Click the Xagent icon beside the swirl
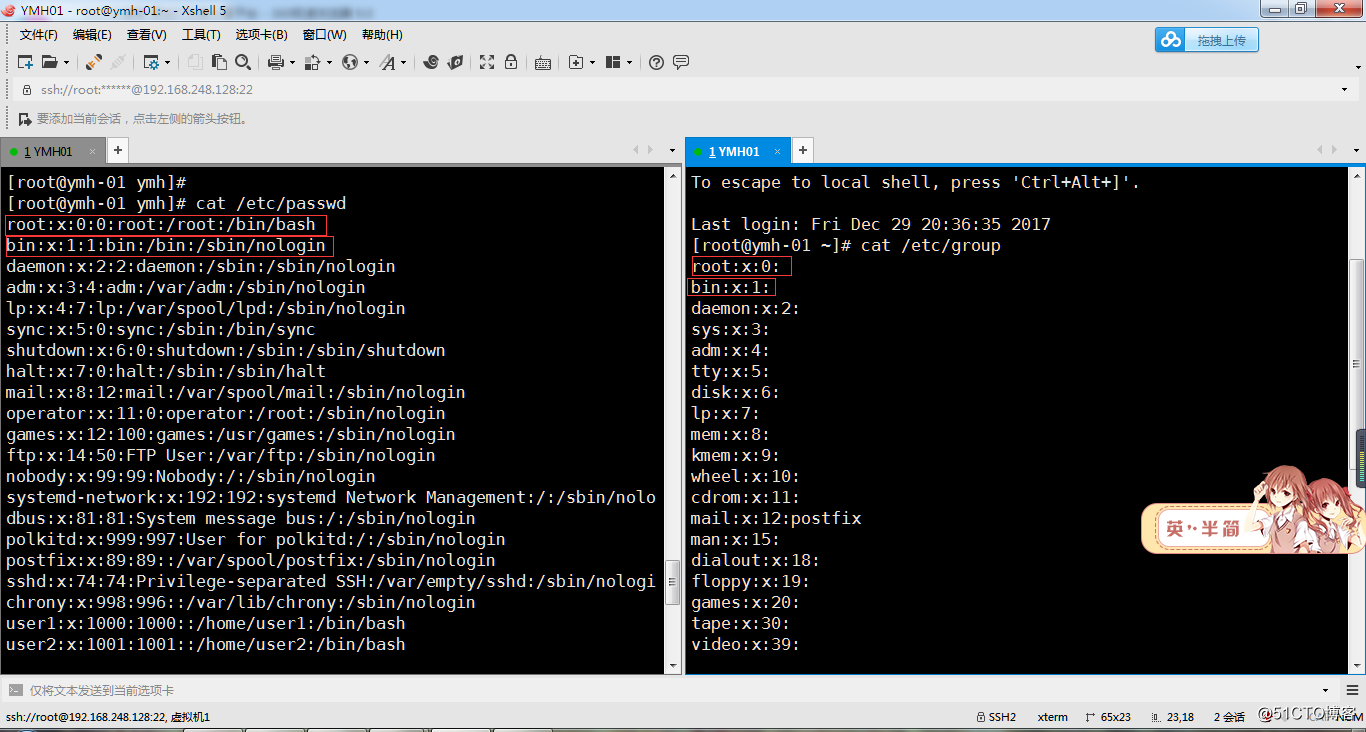1366x732 pixels. (455, 62)
